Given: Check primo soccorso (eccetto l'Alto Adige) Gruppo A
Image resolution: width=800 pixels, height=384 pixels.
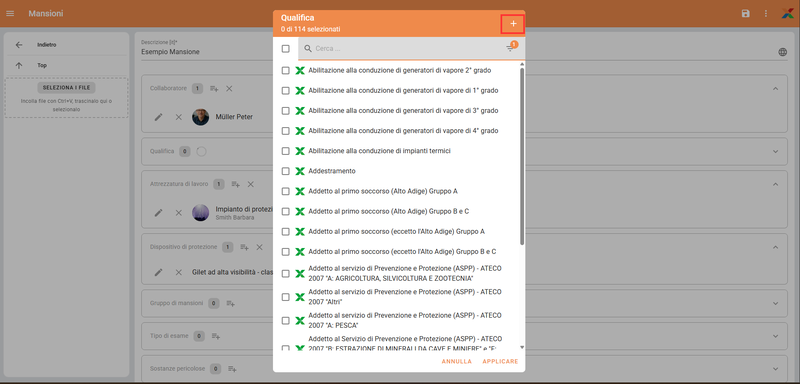Looking at the screenshot, I should 286,232.
